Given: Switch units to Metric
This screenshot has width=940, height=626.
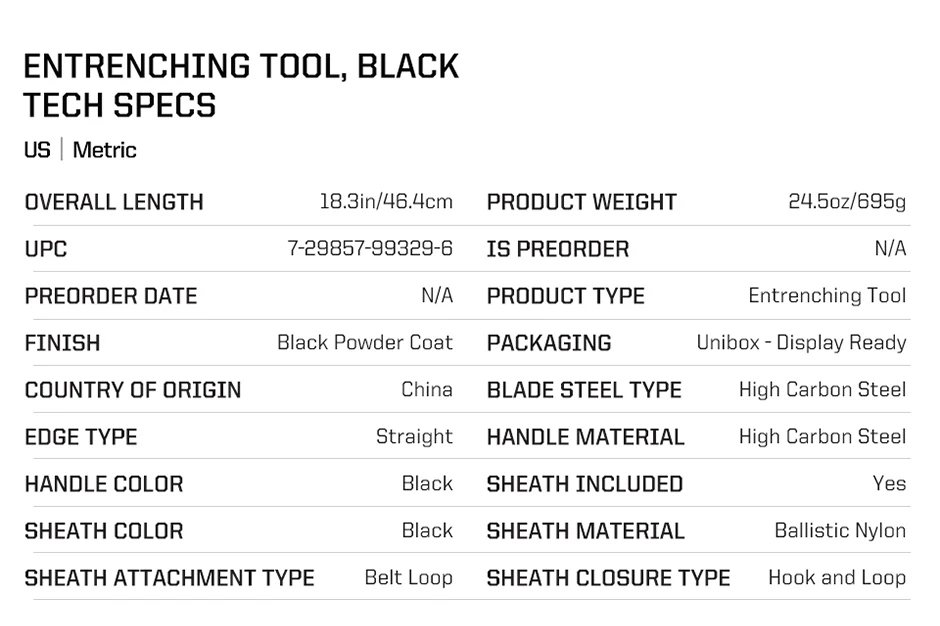Looking at the screenshot, I should [x=104, y=150].
